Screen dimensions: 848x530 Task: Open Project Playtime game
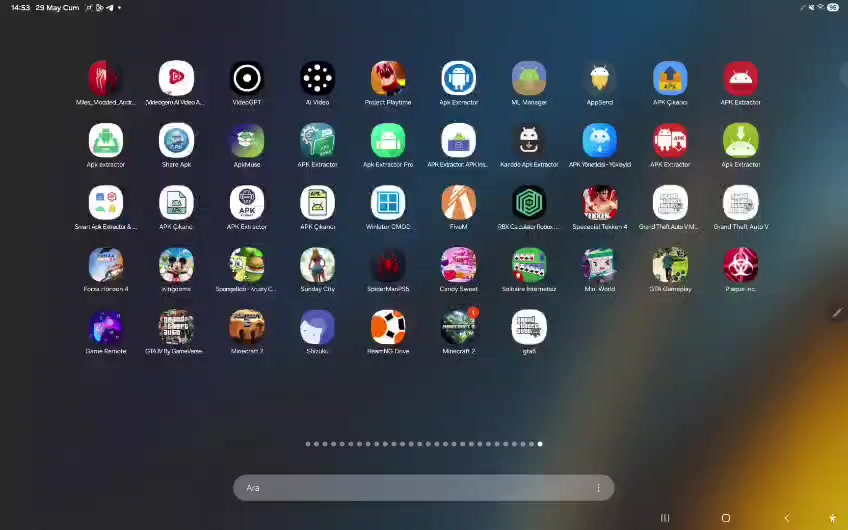click(388, 79)
